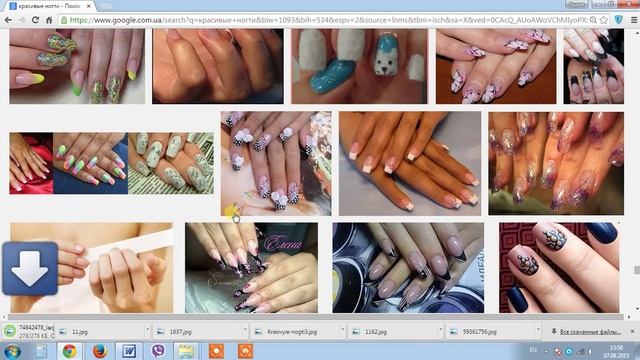Open the three-photo nail collage image
This screenshot has height=360, width=640.
coord(111,163)
